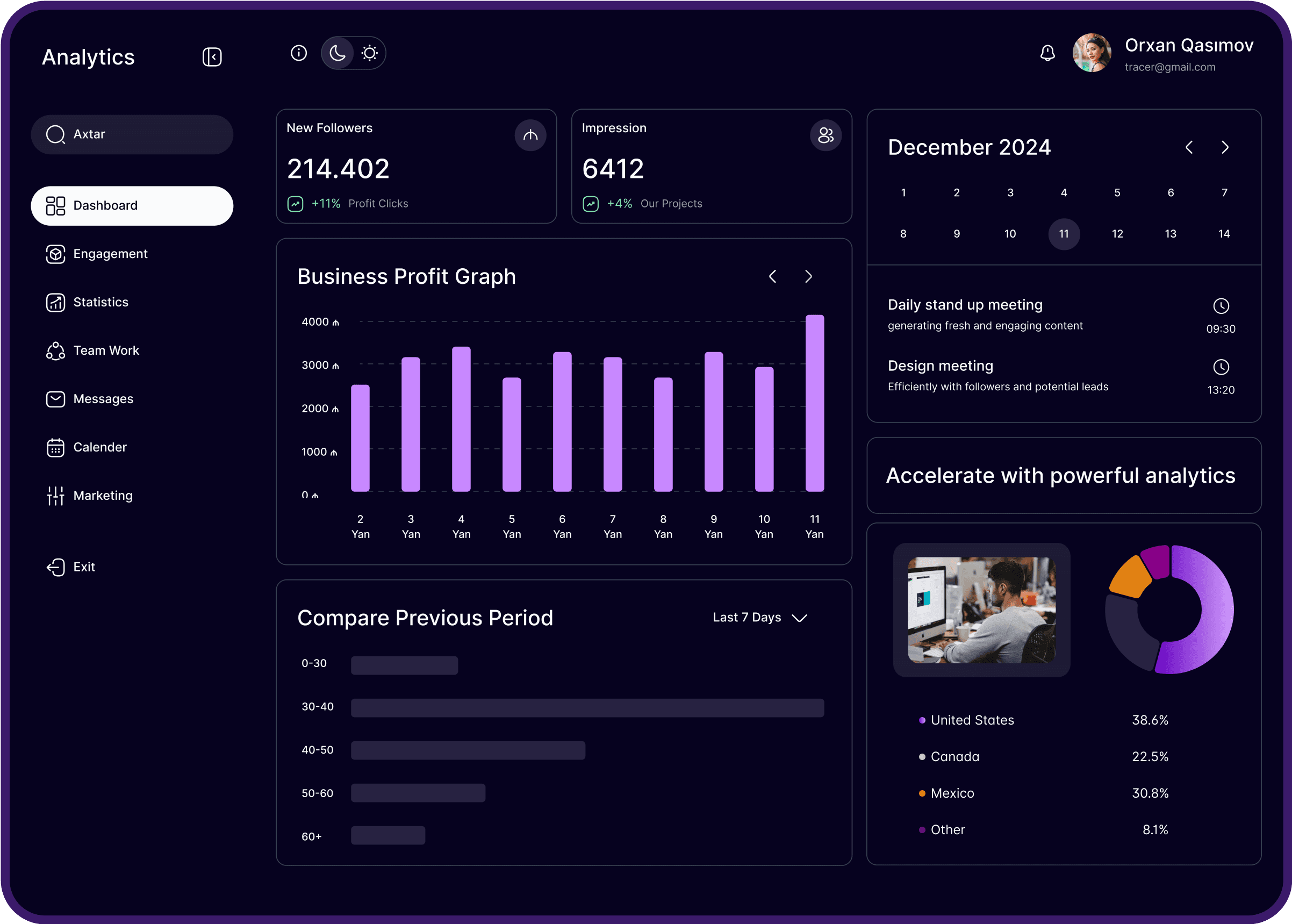The width and height of the screenshot is (1292, 924).
Task: Open the Team Work menu item
Action: click(x=106, y=350)
